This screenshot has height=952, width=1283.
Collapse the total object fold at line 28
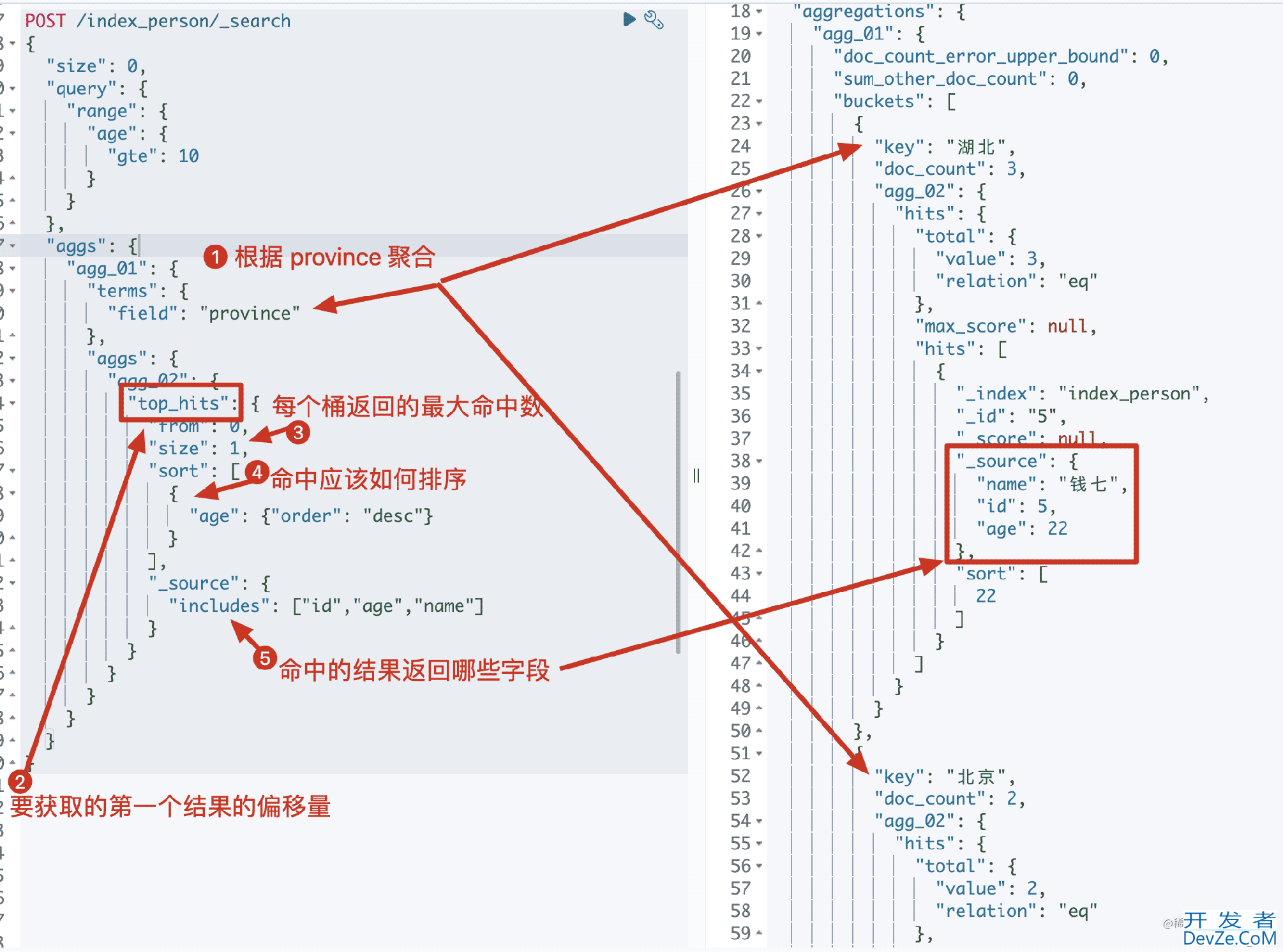(x=759, y=236)
